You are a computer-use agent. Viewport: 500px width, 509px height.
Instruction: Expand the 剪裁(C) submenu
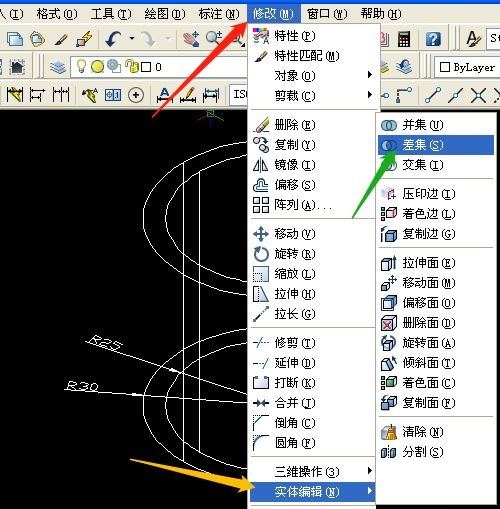pyautogui.click(x=314, y=96)
